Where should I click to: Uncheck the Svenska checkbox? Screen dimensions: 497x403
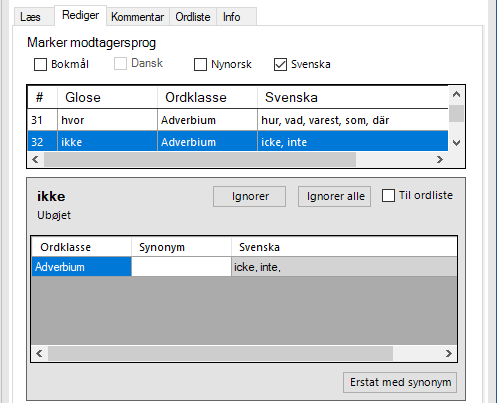point(280,64)
